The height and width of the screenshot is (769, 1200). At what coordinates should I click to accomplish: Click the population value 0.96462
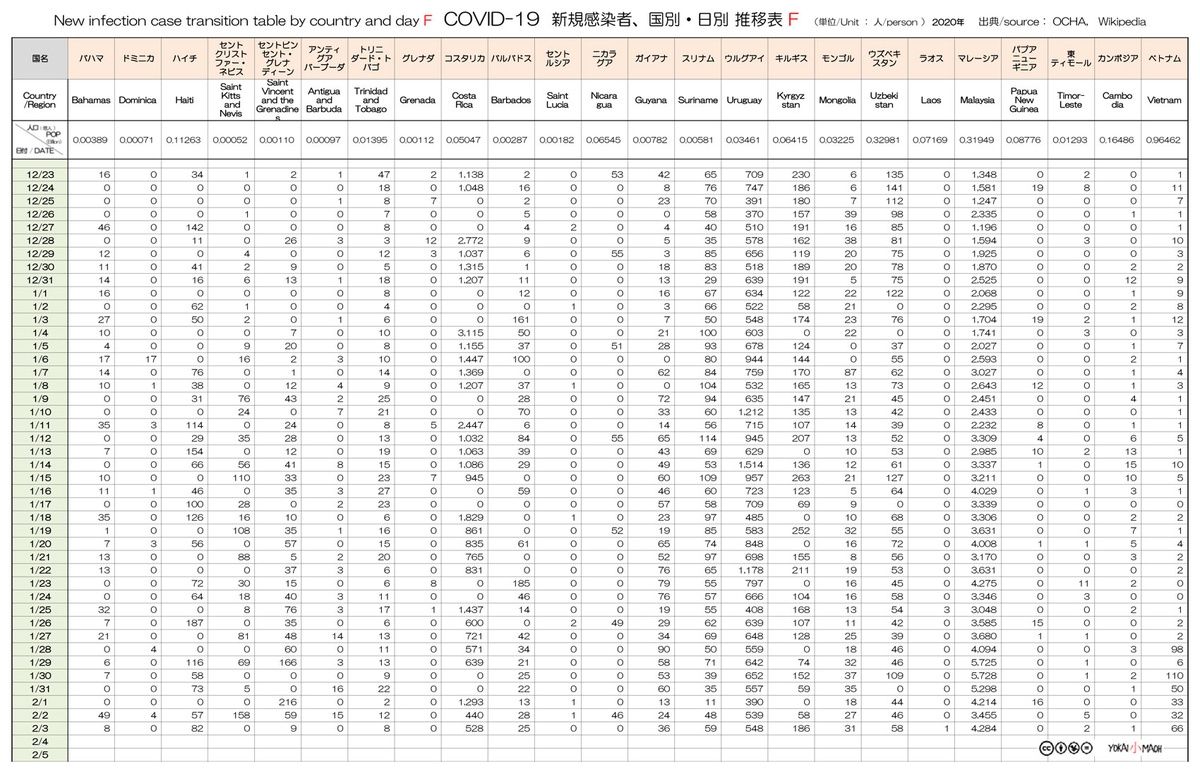pyautogui.click(x=1164, y=140)
